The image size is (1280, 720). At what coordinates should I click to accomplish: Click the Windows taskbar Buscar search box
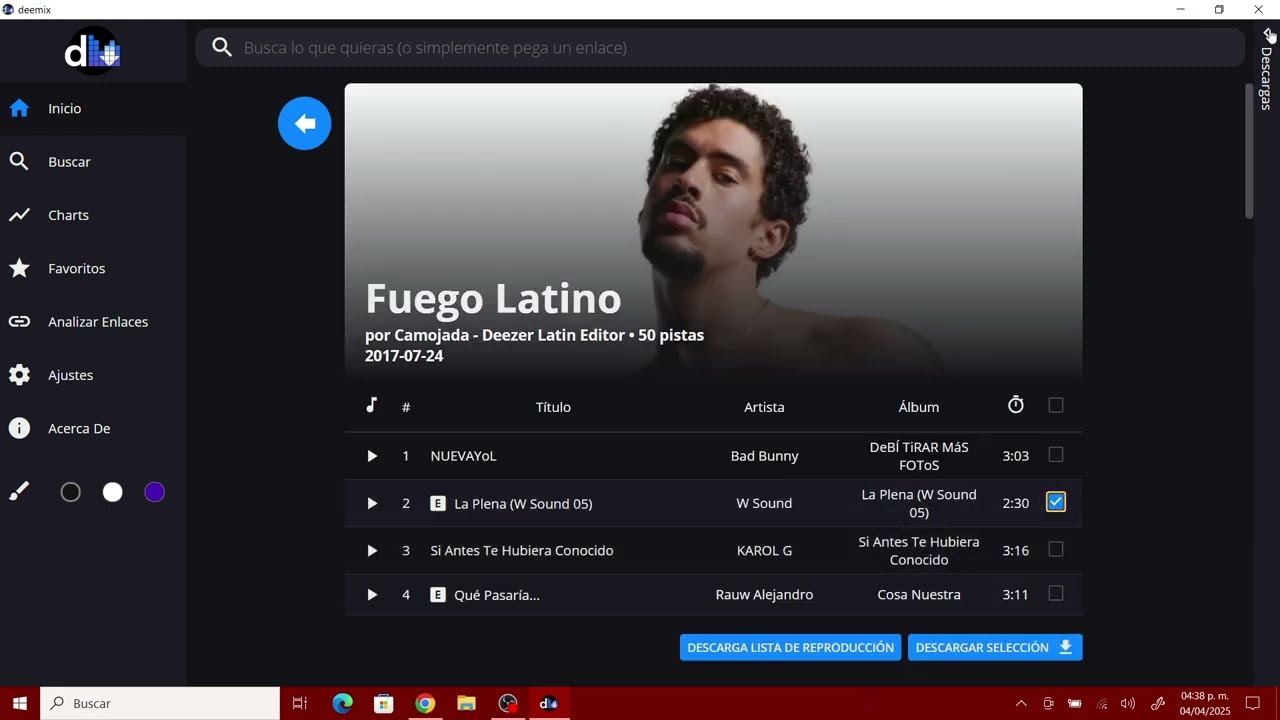click(x=160, y=703)
